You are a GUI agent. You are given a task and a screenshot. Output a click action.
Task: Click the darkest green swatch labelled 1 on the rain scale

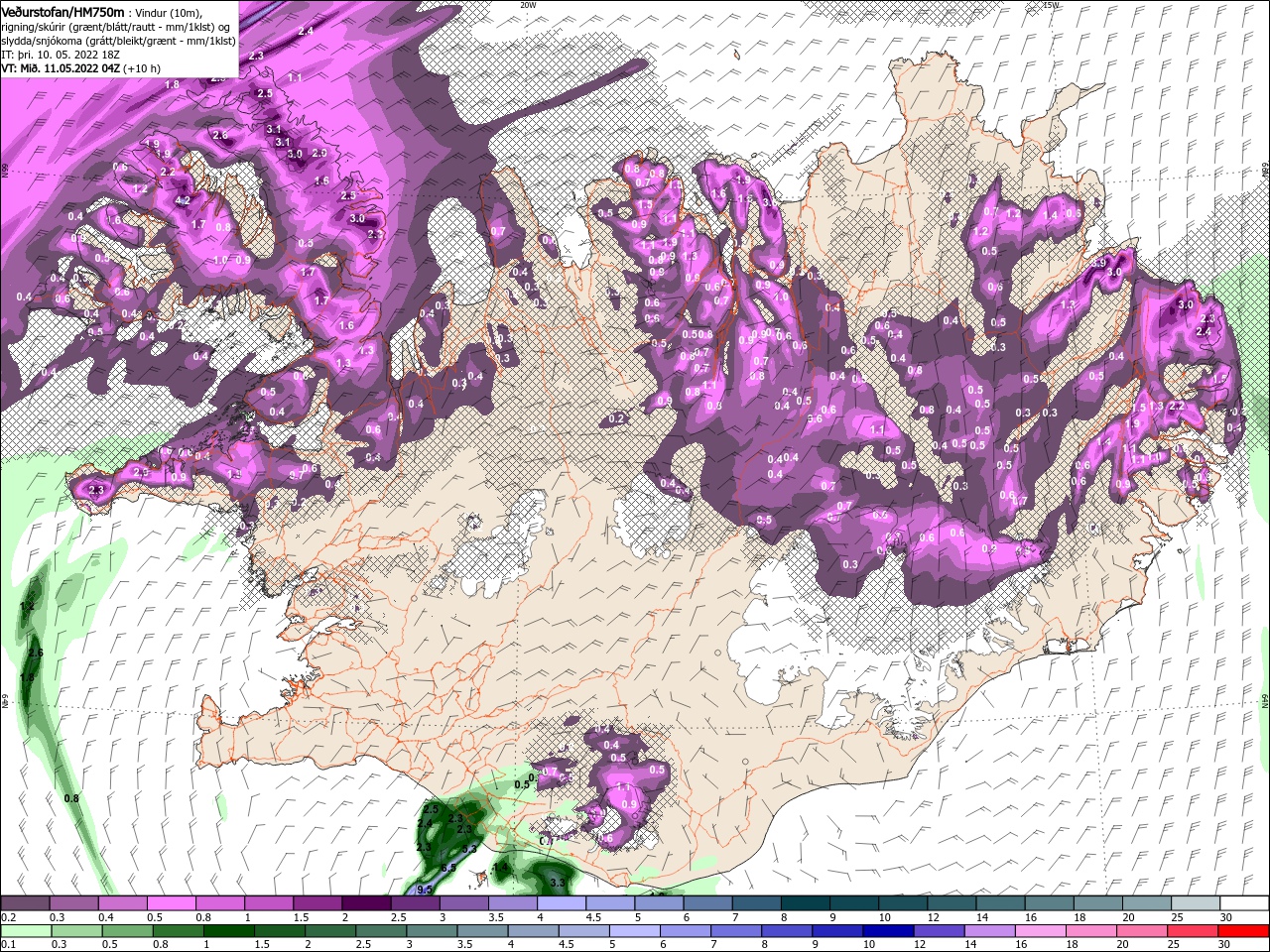click(x=228, y=931)
